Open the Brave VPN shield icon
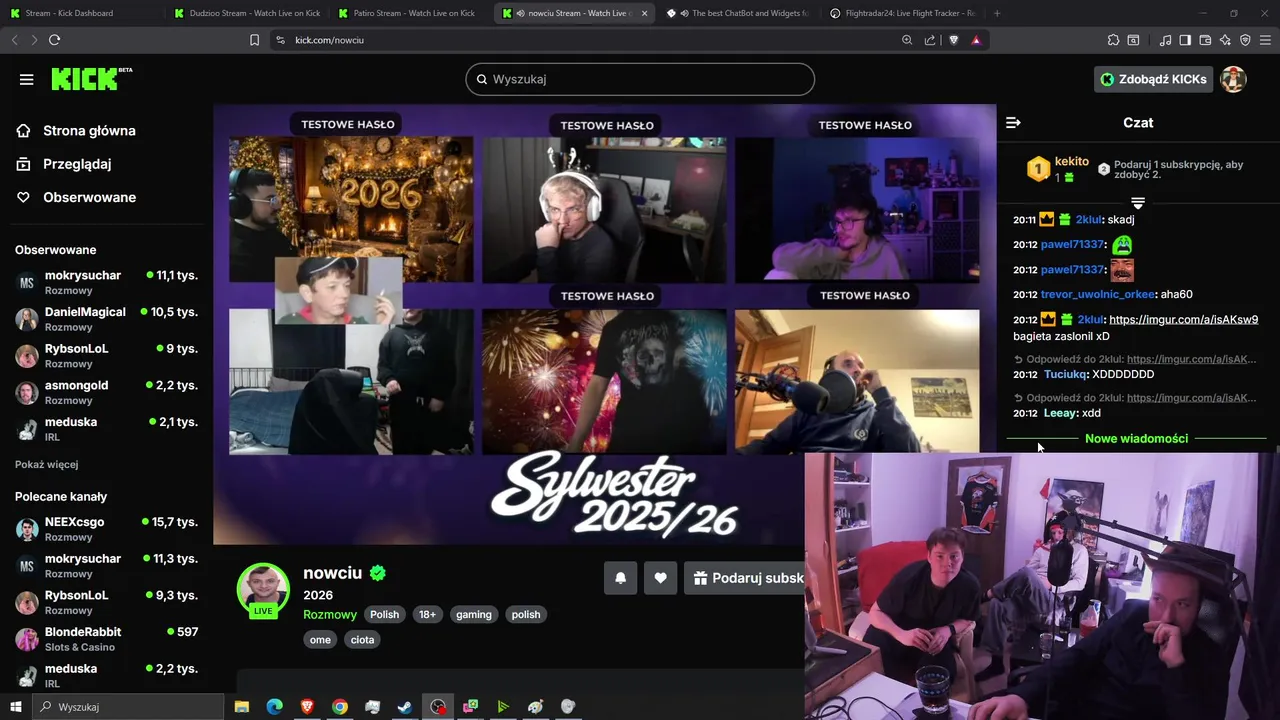 coord(1245,40)
